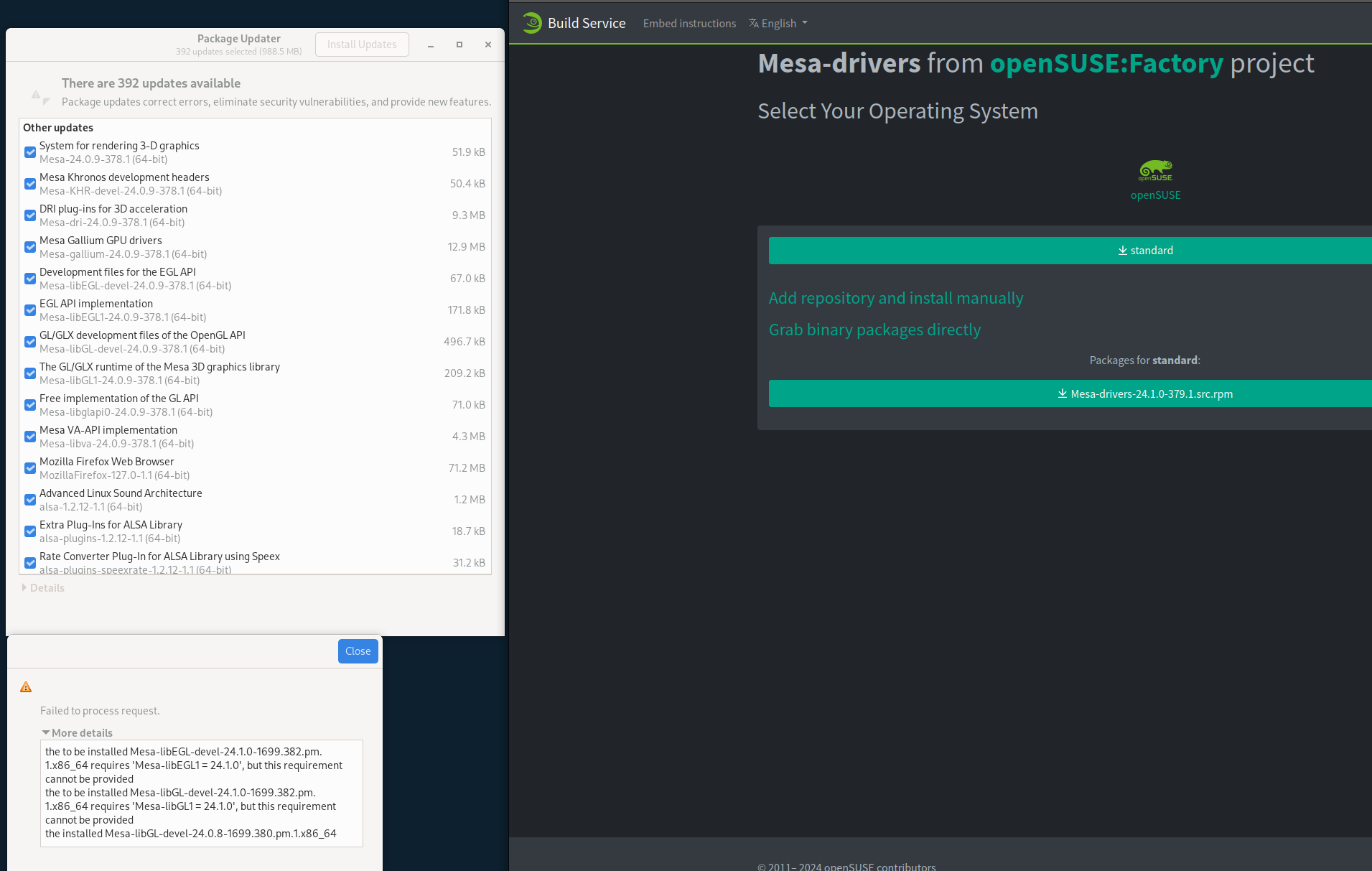Open Embed instructions in the navbar
The height and width of the screenshot is (871, 1372).
689,24
